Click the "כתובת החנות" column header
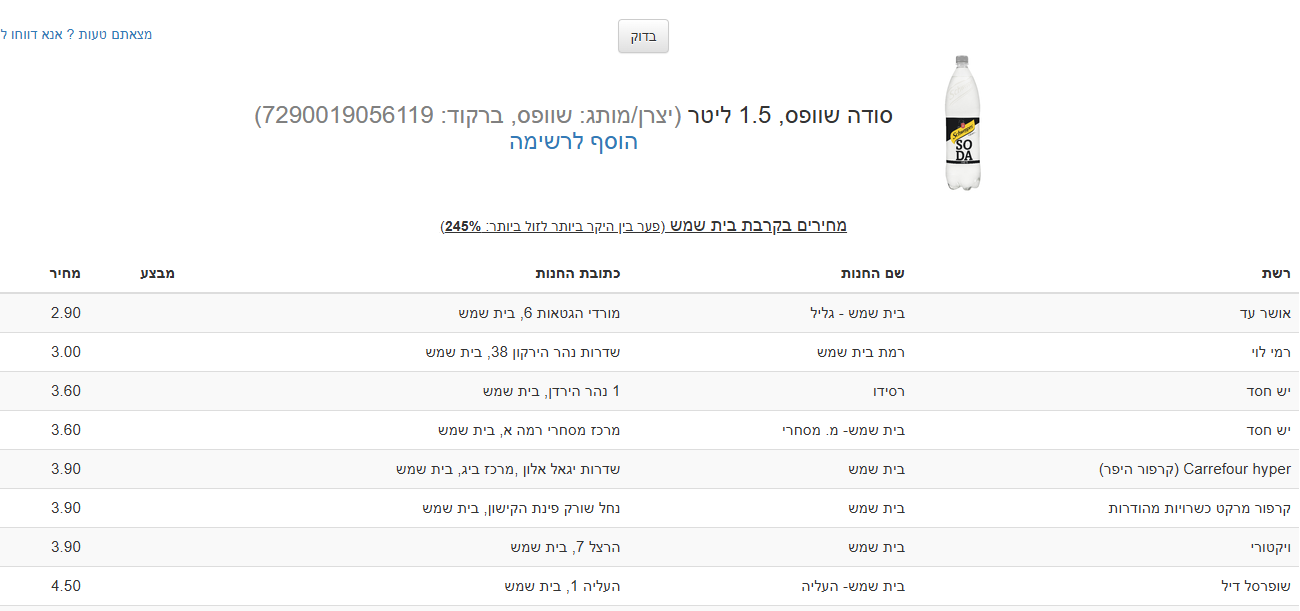The width and height of the screenshot is (1300, 611). (578, 273)
